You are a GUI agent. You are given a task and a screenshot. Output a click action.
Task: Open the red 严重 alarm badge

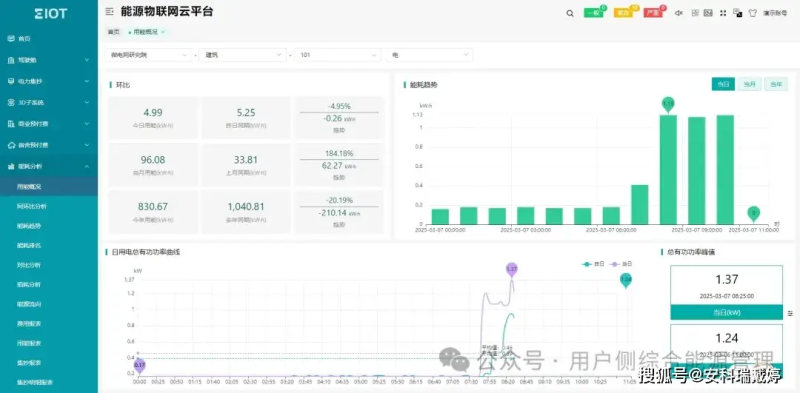click(653, 13)
